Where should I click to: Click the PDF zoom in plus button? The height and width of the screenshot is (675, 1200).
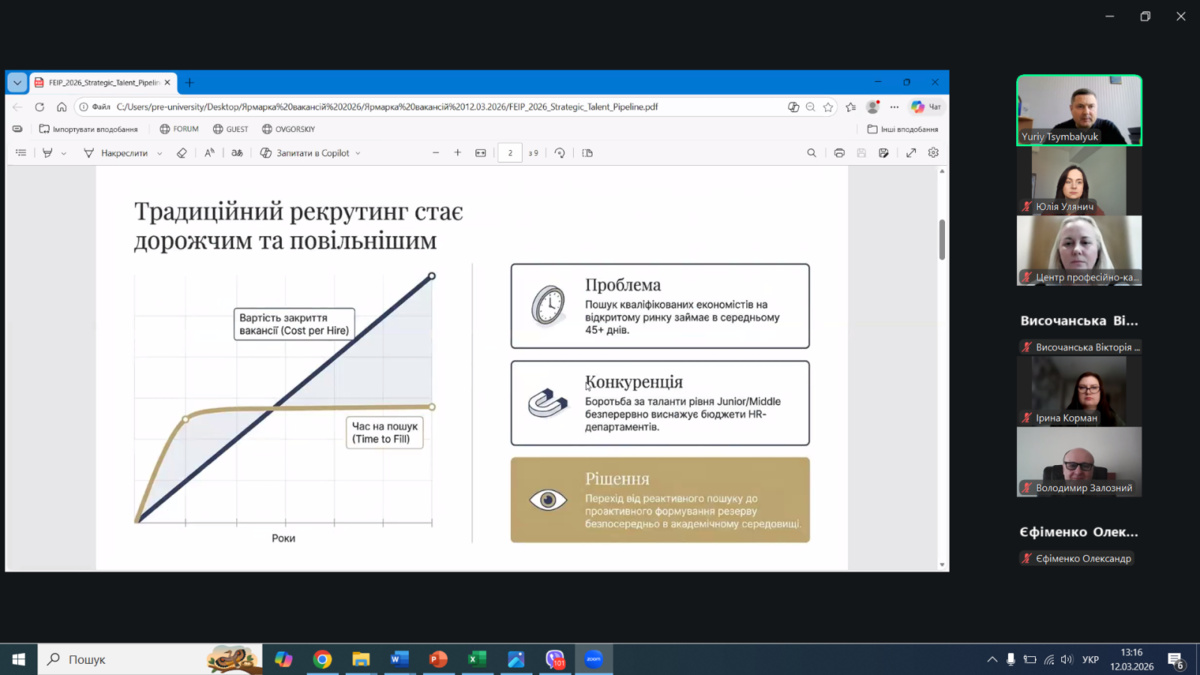[458, 153]
